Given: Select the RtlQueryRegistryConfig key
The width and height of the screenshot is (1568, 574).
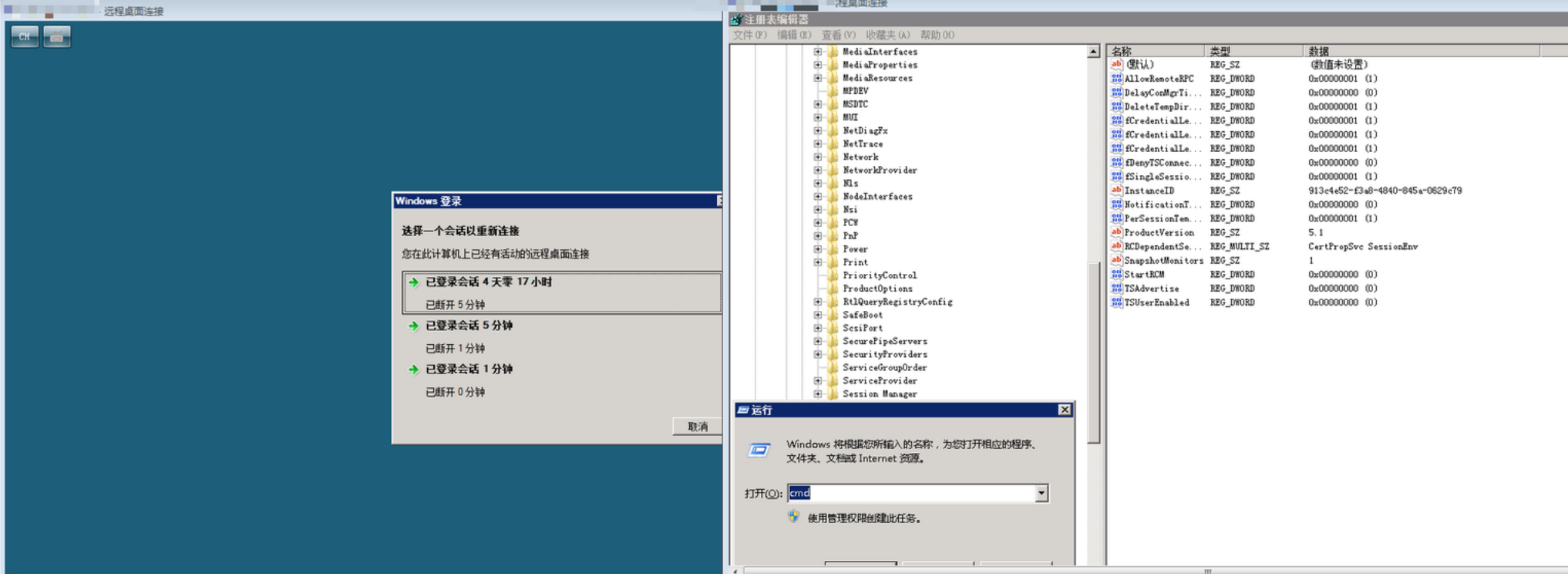Looking at the screenshot, I should (x=897, y=302).
